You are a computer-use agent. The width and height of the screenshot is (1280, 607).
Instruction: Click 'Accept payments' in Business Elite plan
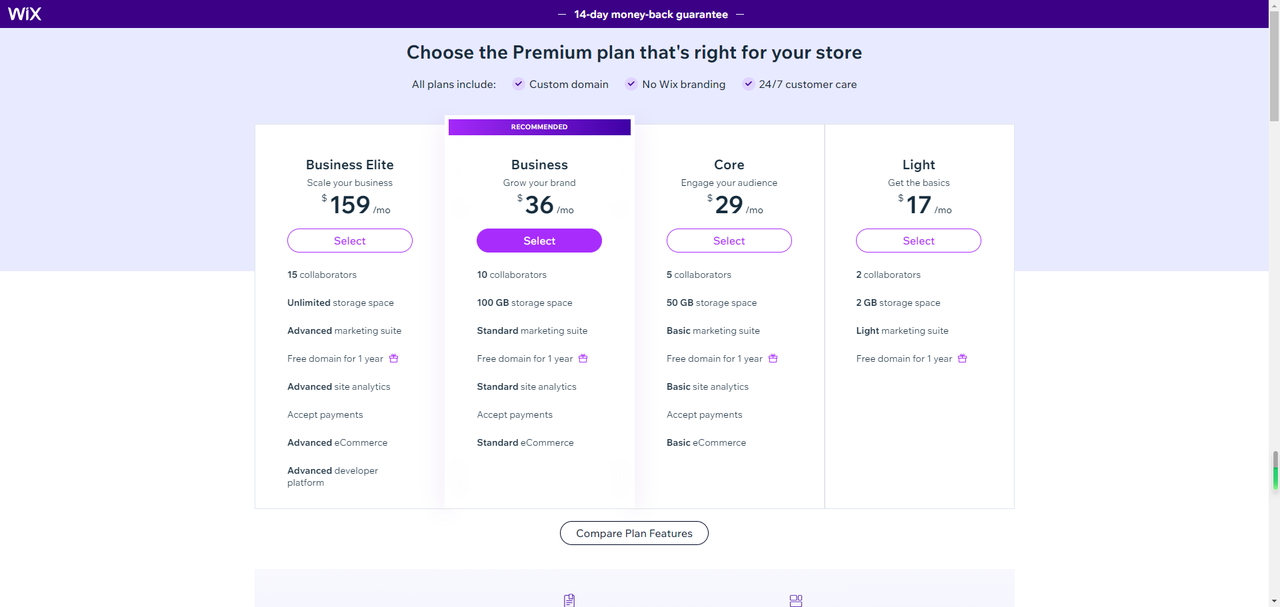325,415
